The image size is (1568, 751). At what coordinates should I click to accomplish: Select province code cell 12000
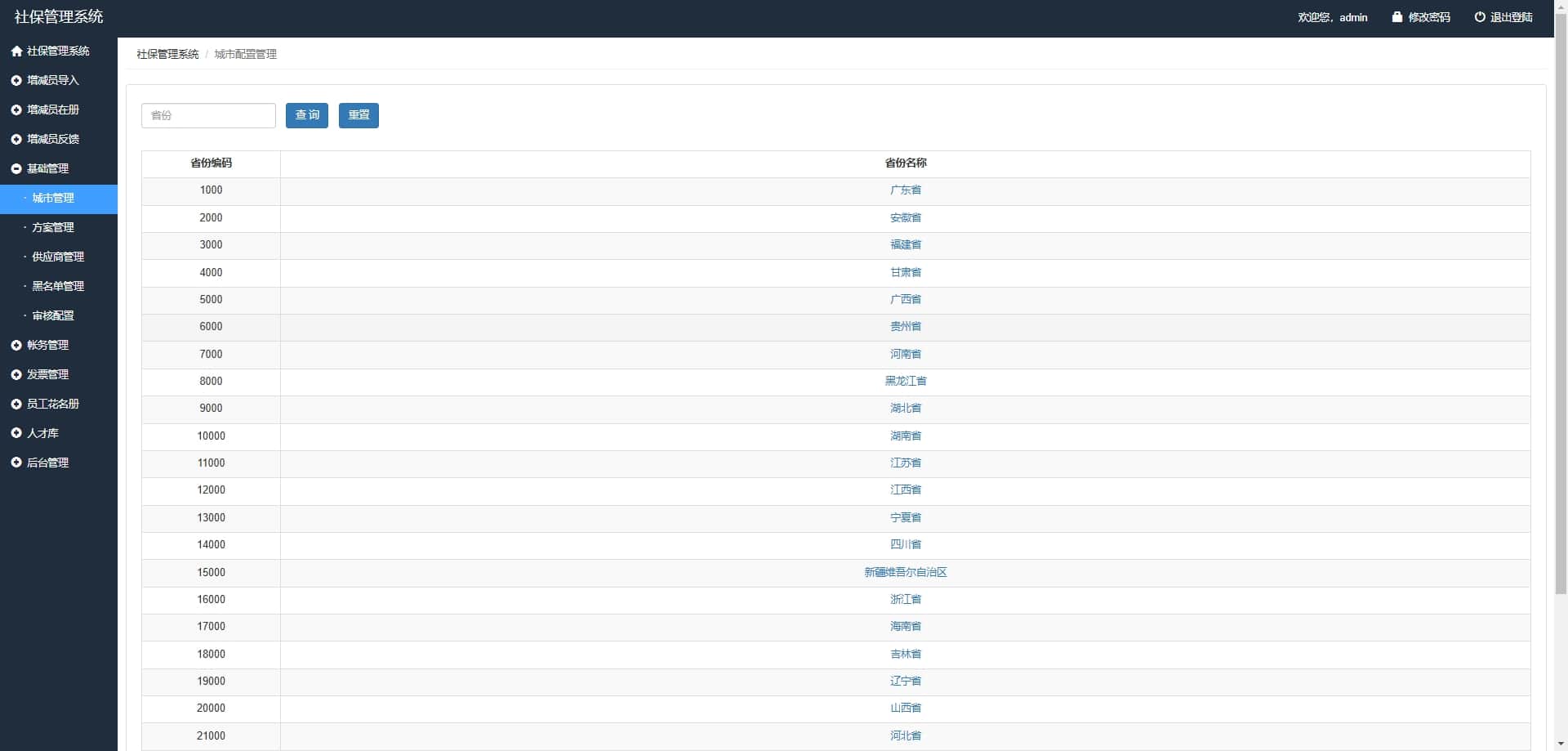(211, 489)
